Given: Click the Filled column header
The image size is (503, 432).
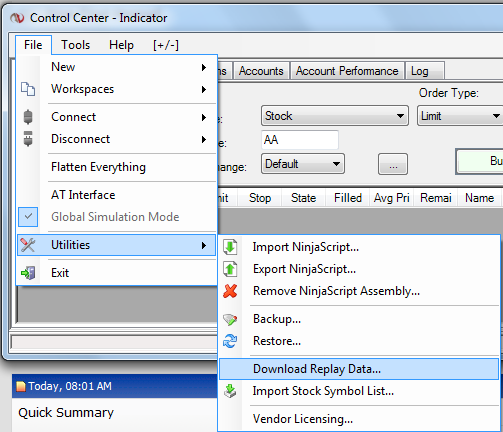Looking at the screenshot, I should (348, 198).
